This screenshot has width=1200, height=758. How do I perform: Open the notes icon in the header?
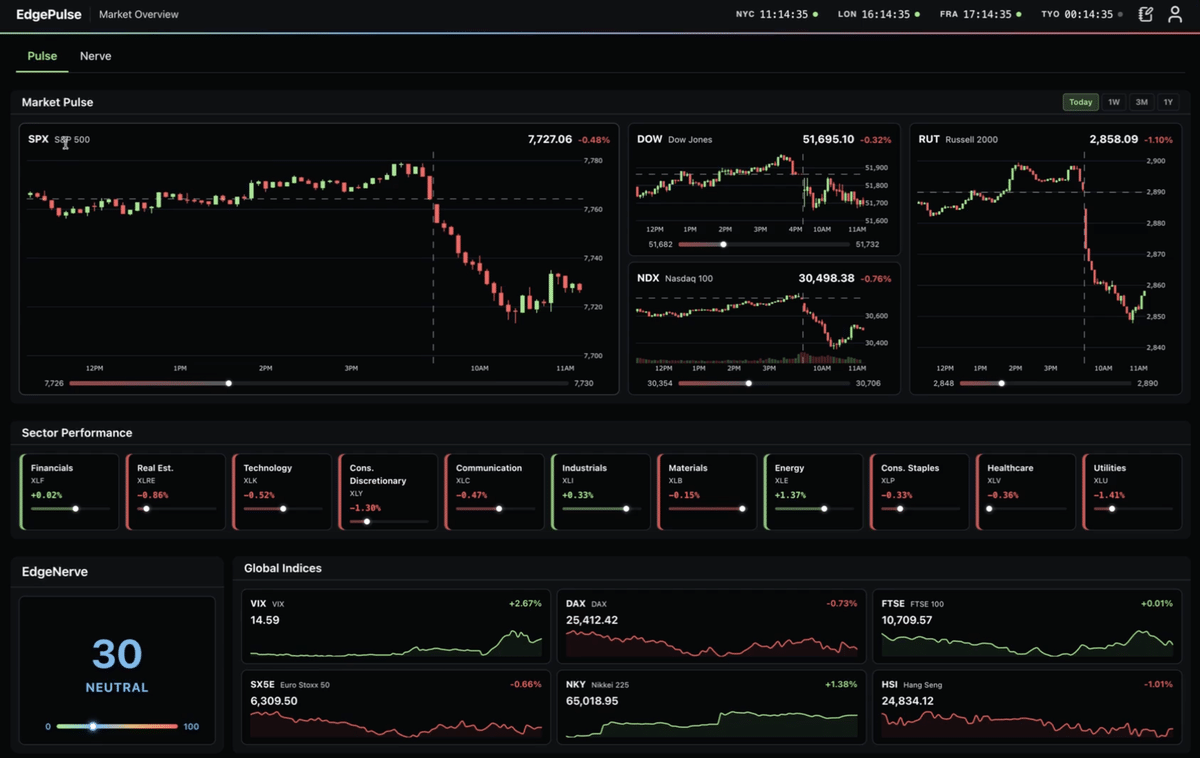[x=1146, y=15]
